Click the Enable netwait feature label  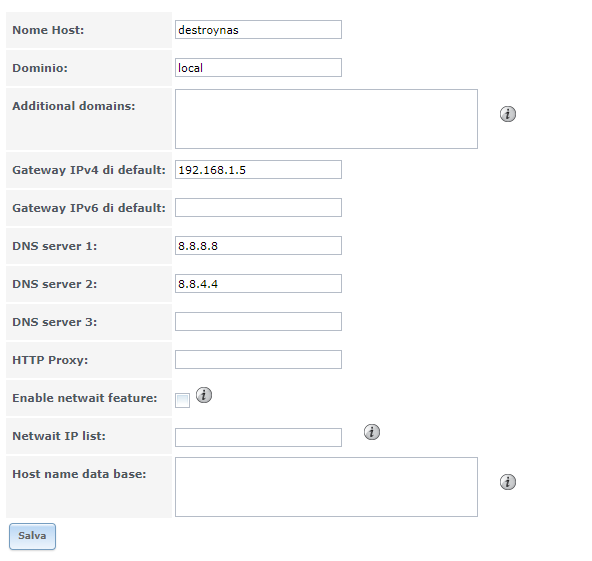click(85, 398)
